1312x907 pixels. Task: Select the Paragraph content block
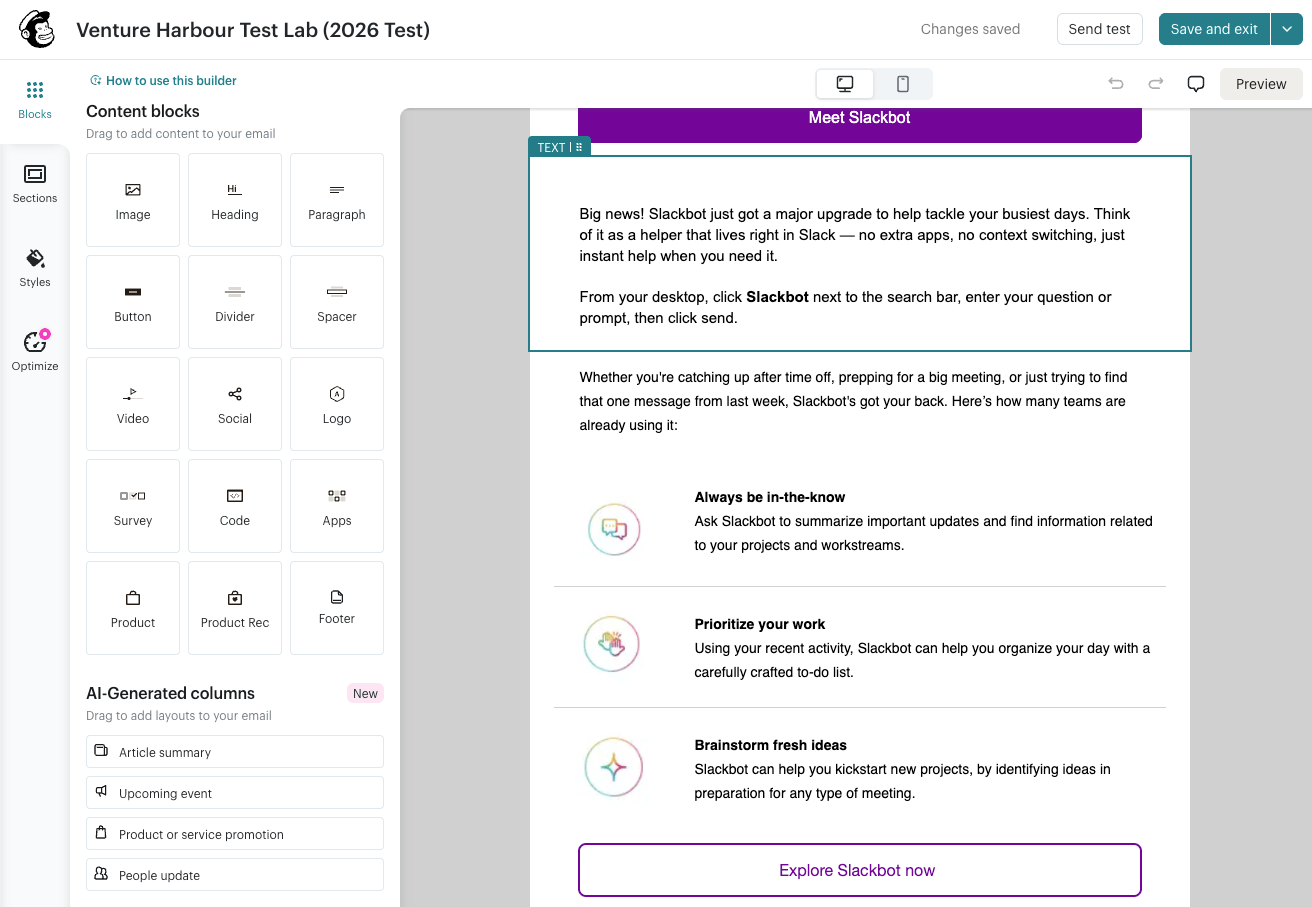[337, 200]
